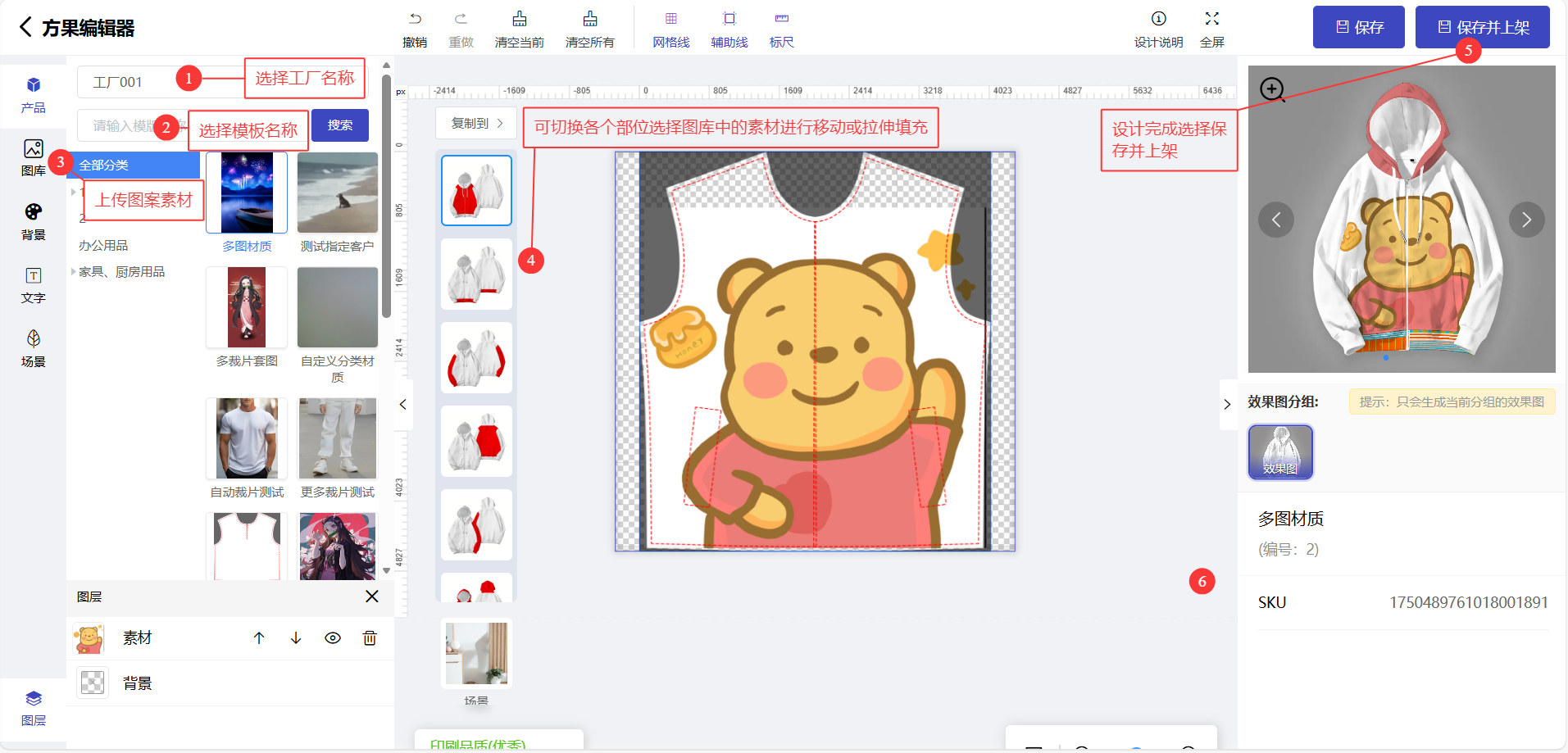The width and height of the screenshot is (1568, 753).
Task: Select the 素材 layer bear thumbnail
Action: [x=89, y=638]
